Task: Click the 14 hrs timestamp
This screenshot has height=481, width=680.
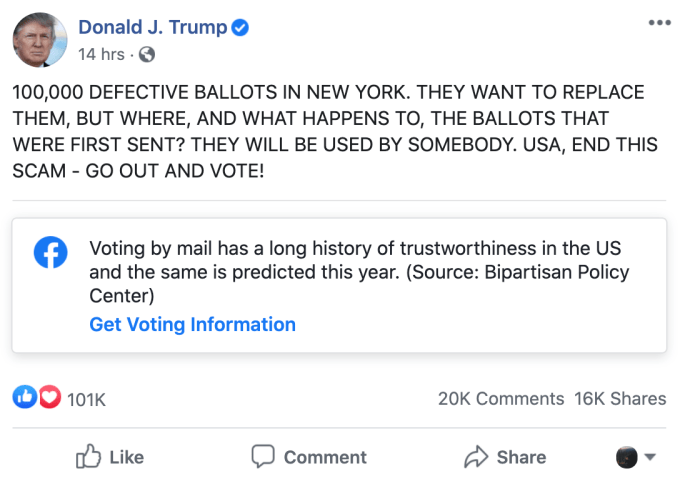Action: coord(100,54)
